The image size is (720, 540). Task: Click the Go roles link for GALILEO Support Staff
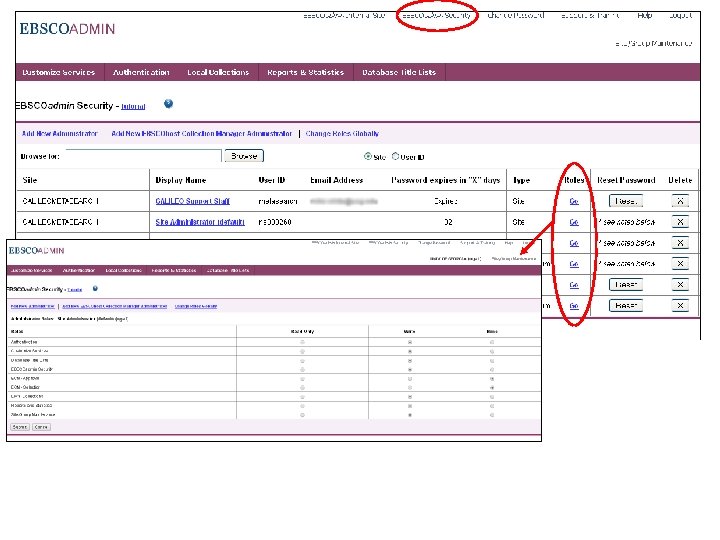(x=574, y=201)
